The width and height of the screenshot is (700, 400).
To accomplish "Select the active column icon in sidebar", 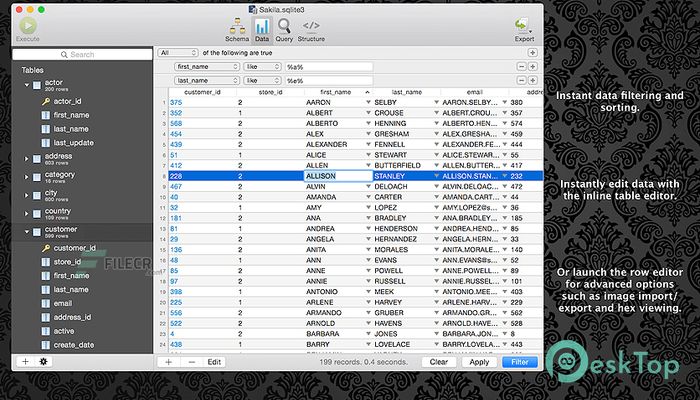I will point(46,331).
